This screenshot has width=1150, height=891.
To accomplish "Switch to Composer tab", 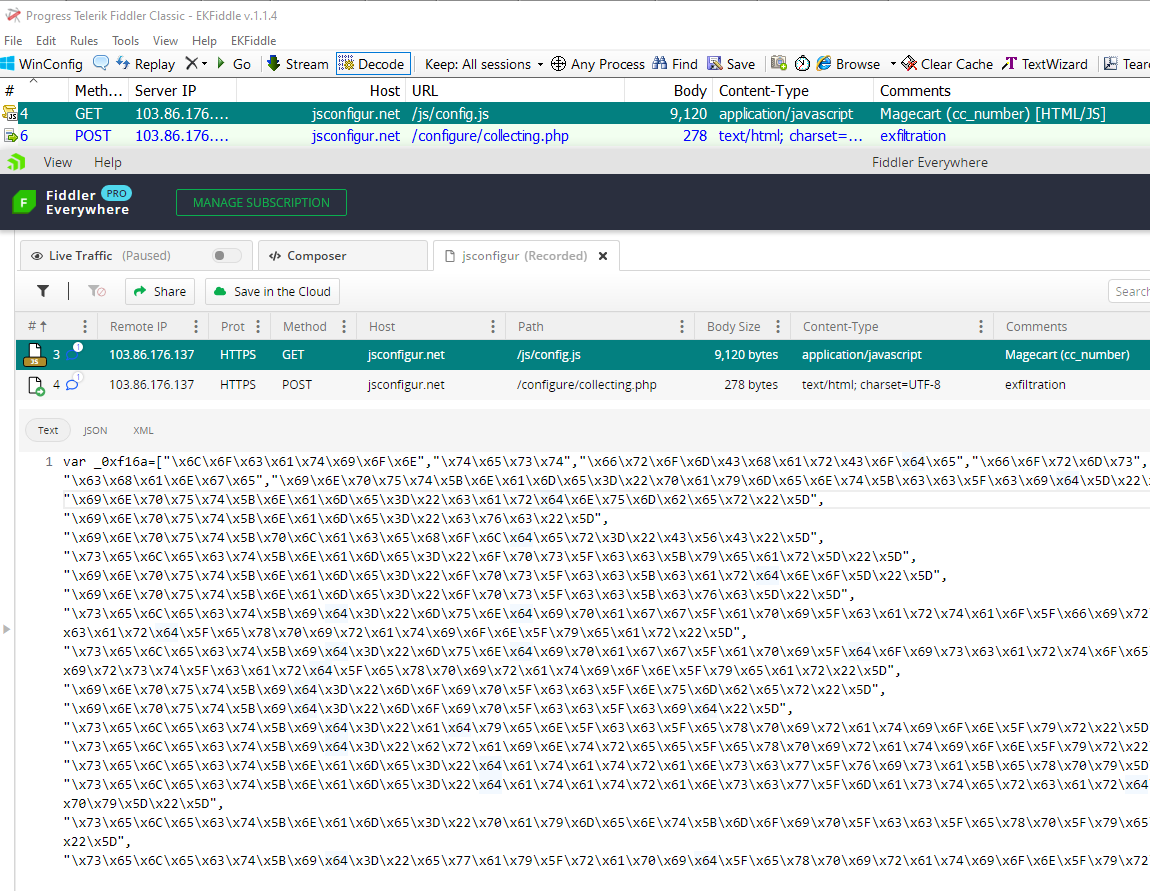I will [x=343, y=255].
